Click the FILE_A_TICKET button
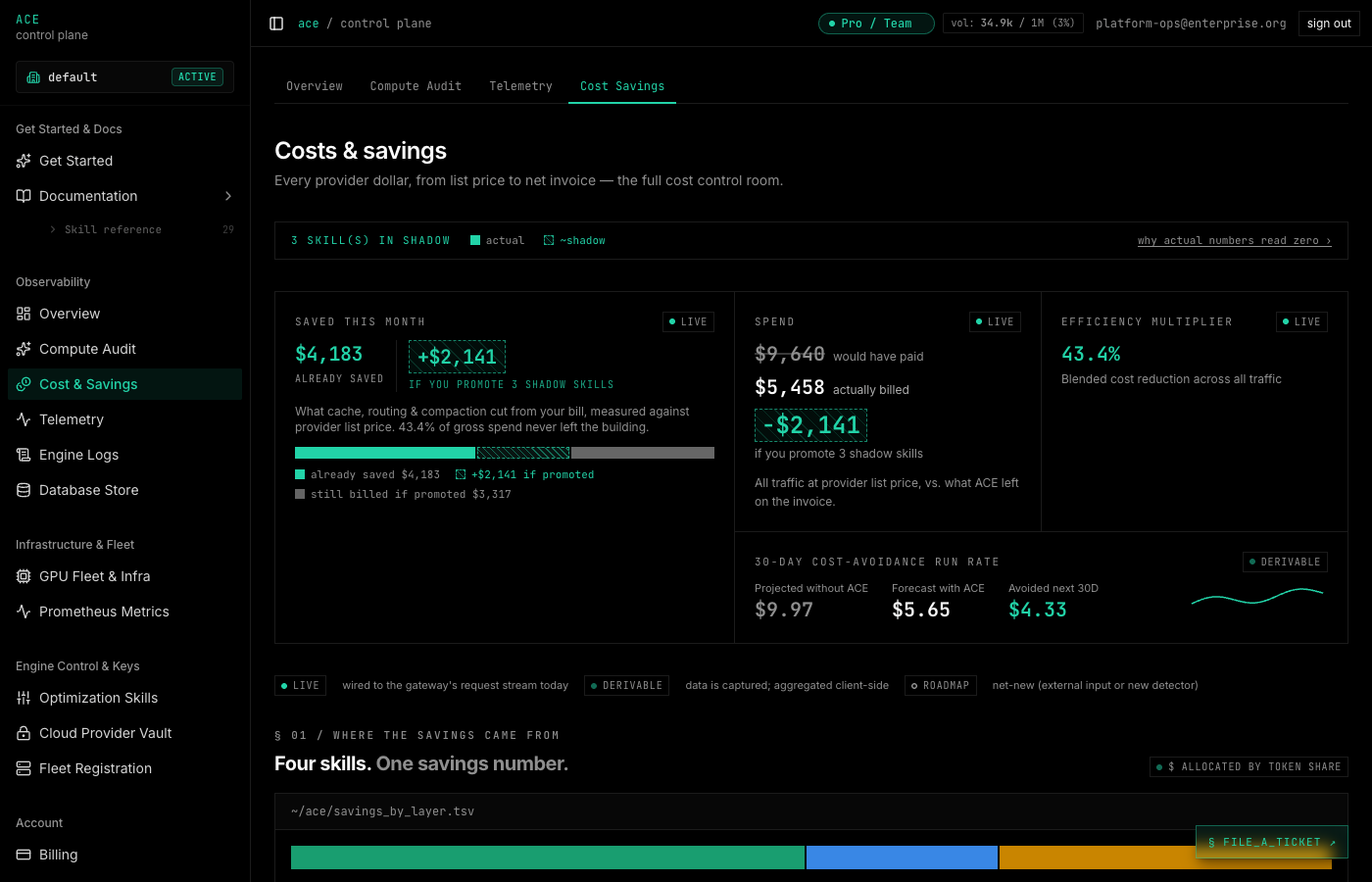The height and width of the screenshot is (882, 1372). pyautogui.click(x=1272, y=842)
